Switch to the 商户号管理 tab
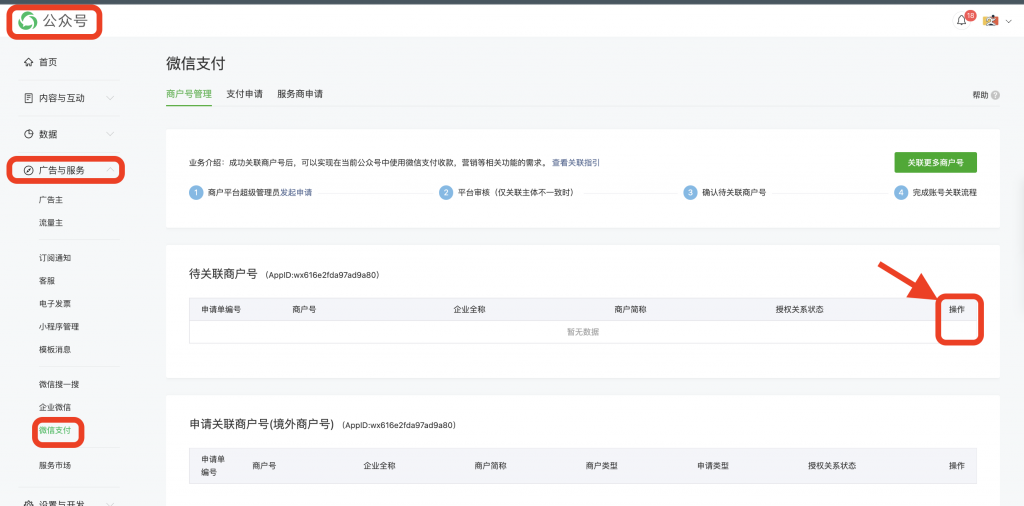The height and width of the screenshot is (506, 1024). click(x=189, y=94)
